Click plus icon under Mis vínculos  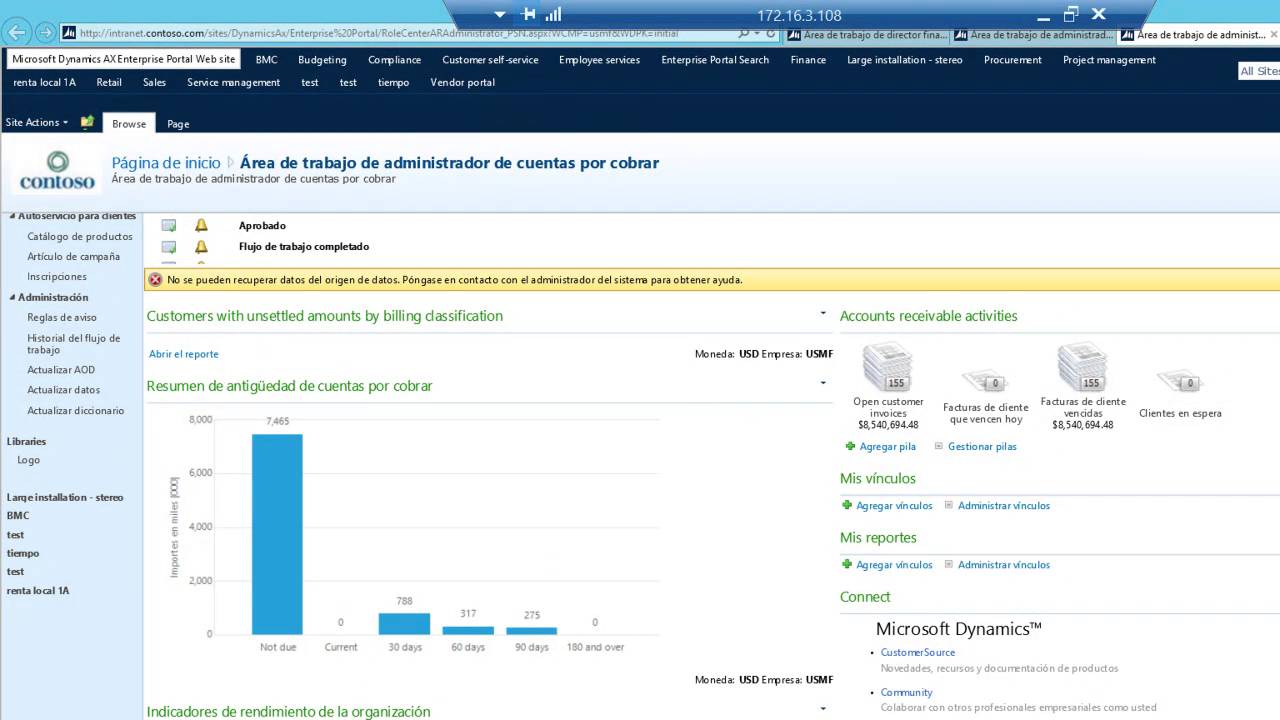[x=847, y=505]
